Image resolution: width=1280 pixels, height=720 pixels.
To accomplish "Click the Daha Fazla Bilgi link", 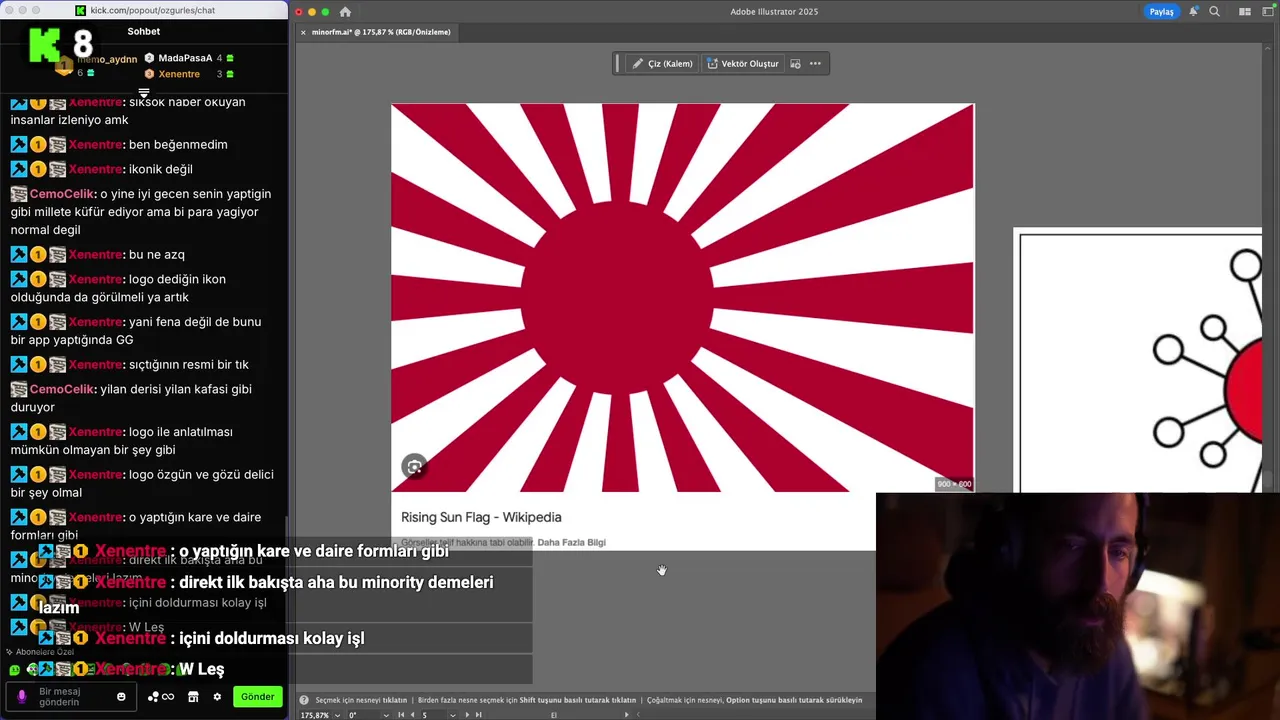I will coord(572,542).
